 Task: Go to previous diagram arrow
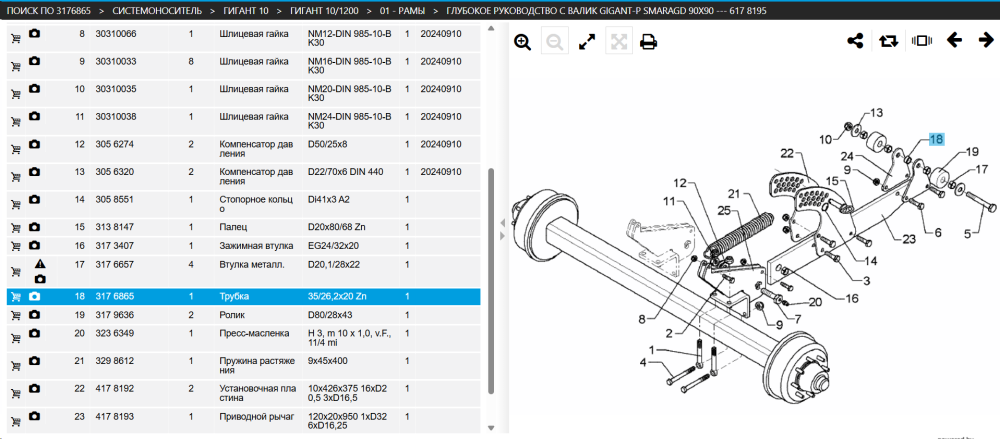(954, 41)
